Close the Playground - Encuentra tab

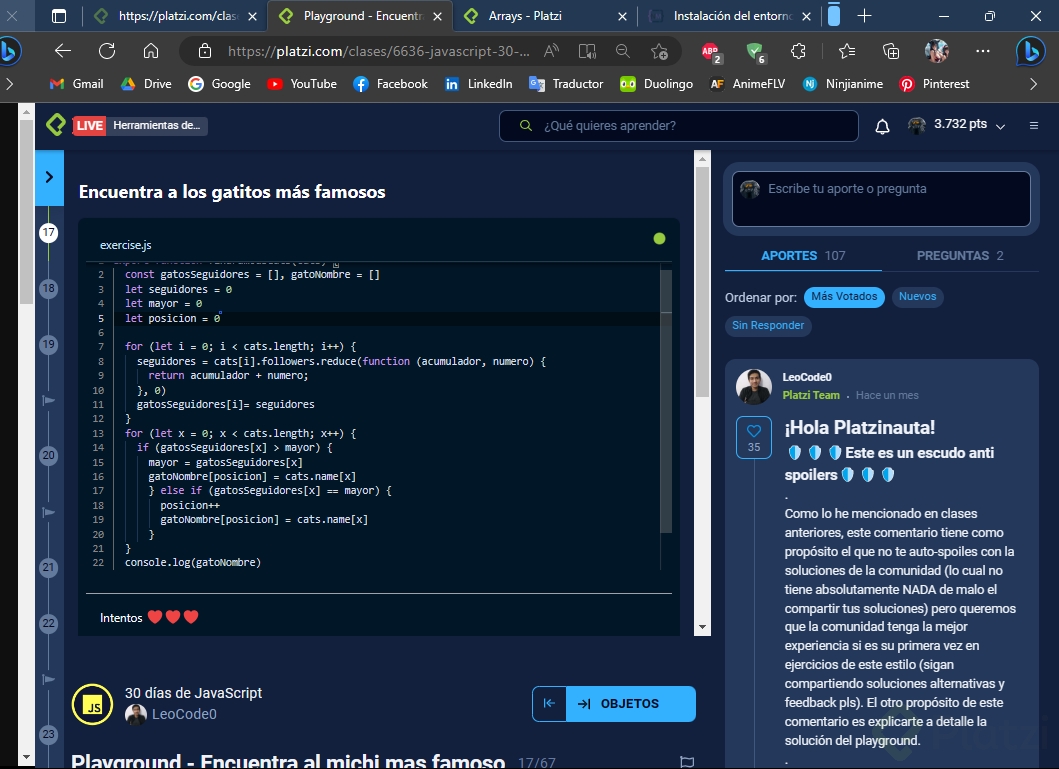click(x=437, y=16)
